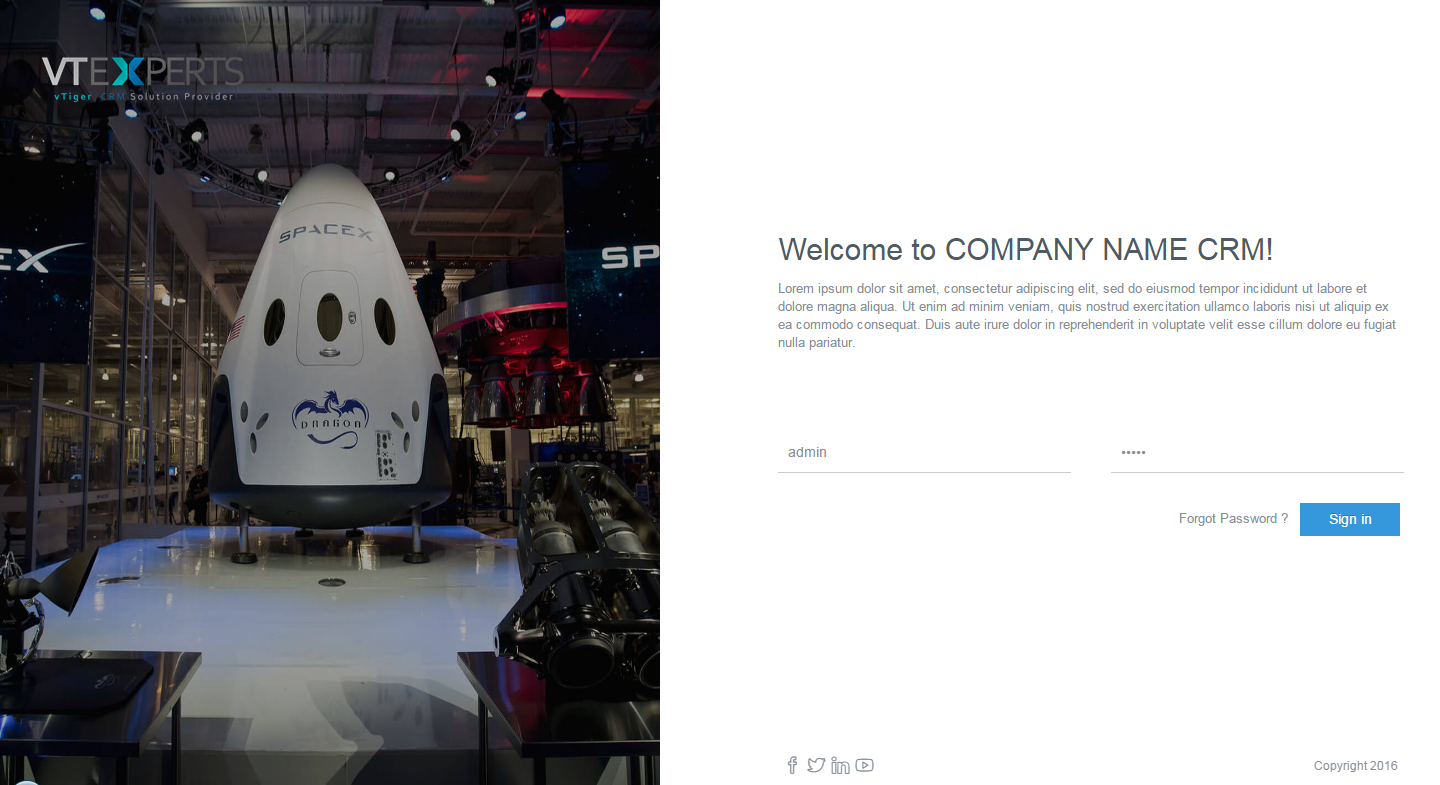The width and height of the screenshot is (1440, 785).
Task: Click the Lorem ipsum description paragraph
Action: click(x=1087, y=315)
